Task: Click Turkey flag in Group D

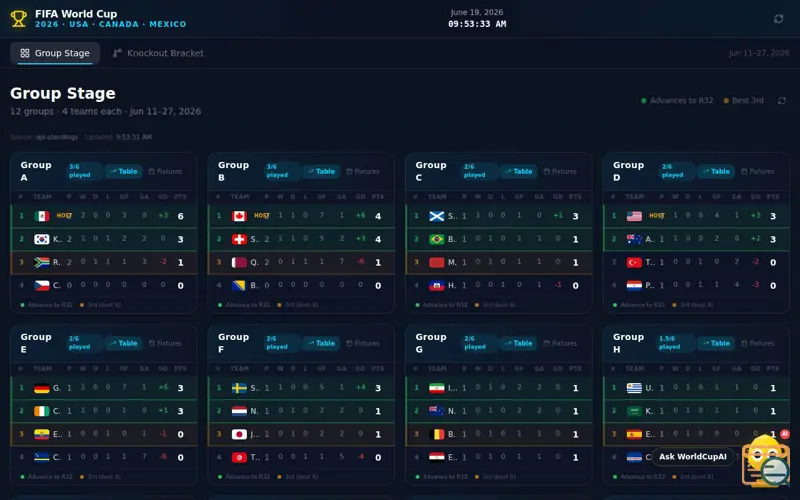Action: click(x=634, y=262)
